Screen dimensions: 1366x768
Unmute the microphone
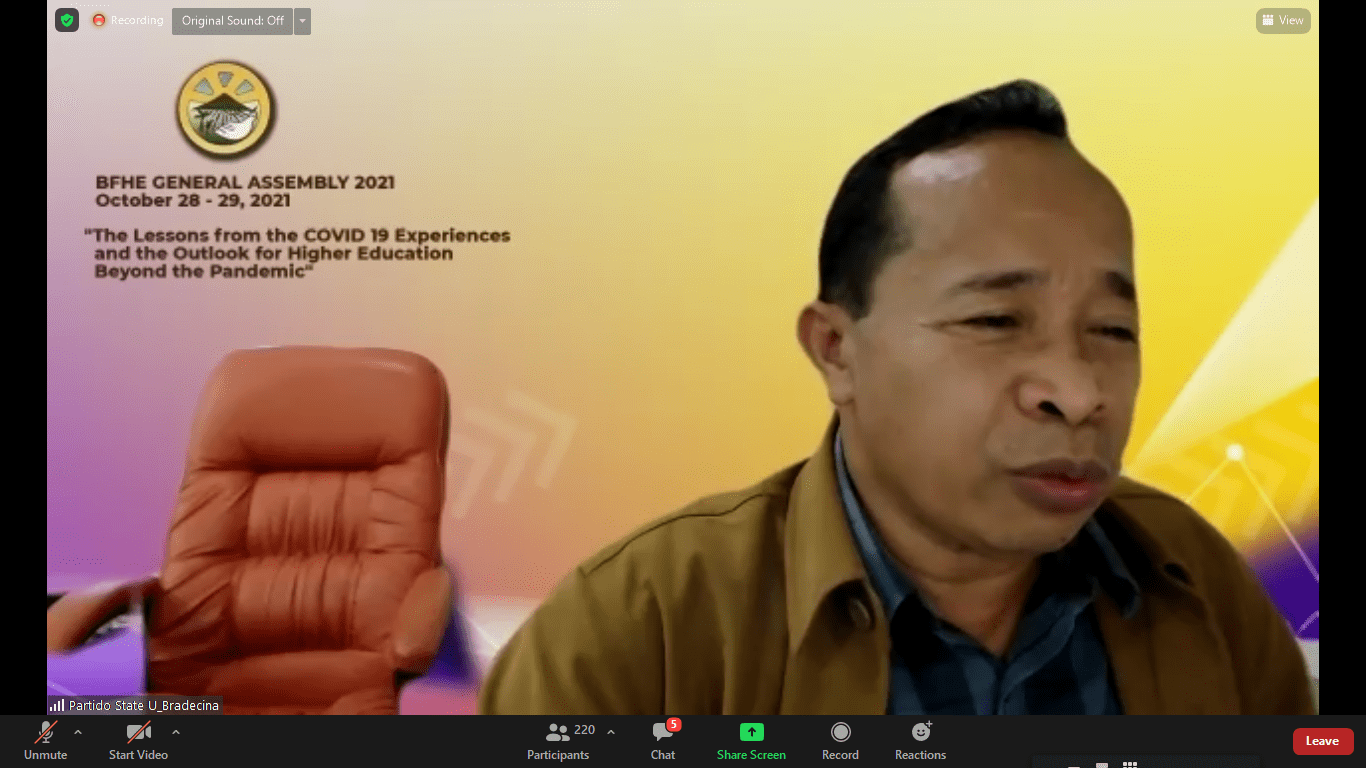pos(46,740)
